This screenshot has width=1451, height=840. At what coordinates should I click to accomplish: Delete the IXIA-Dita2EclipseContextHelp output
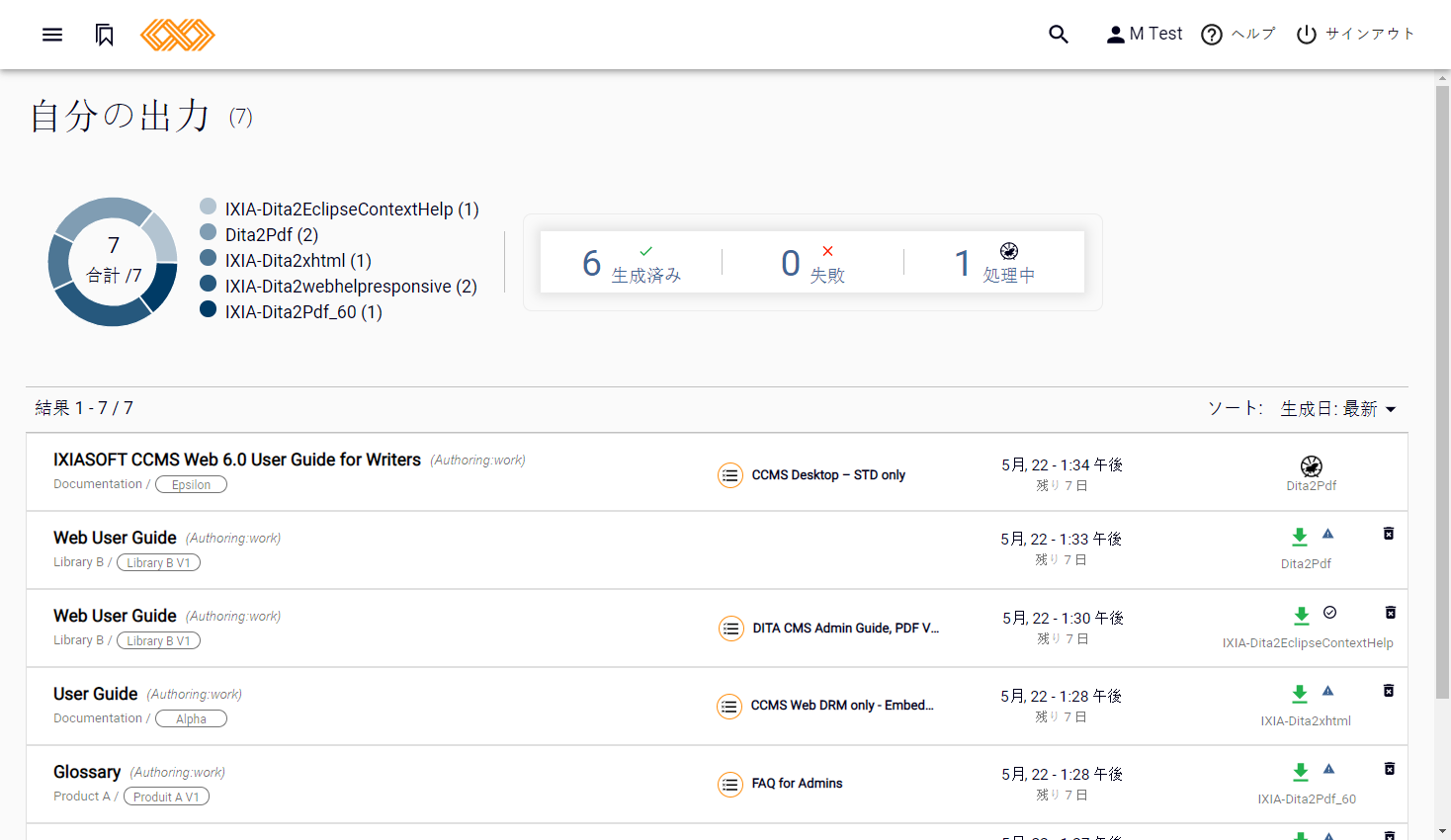click(1391, 613)
